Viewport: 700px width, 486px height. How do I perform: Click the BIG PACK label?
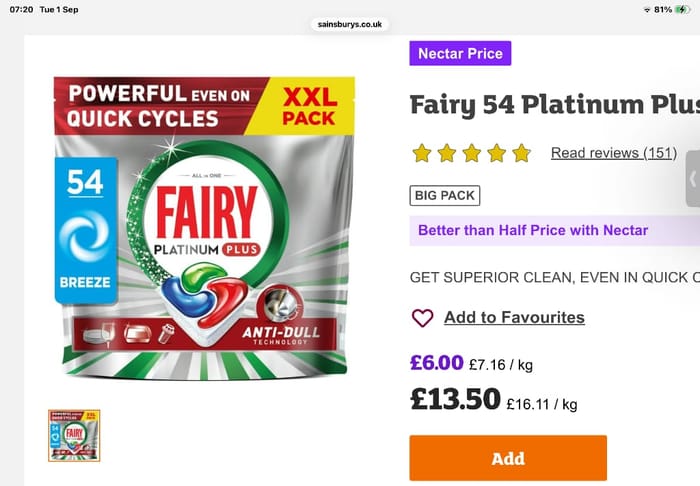tap(445, 195)
